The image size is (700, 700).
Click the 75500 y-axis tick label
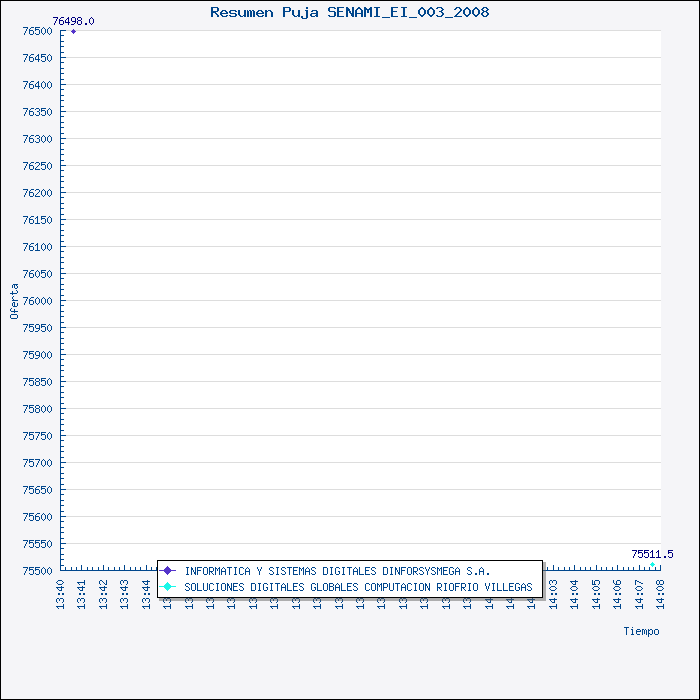pyautogui.click(x=37, y=571)
